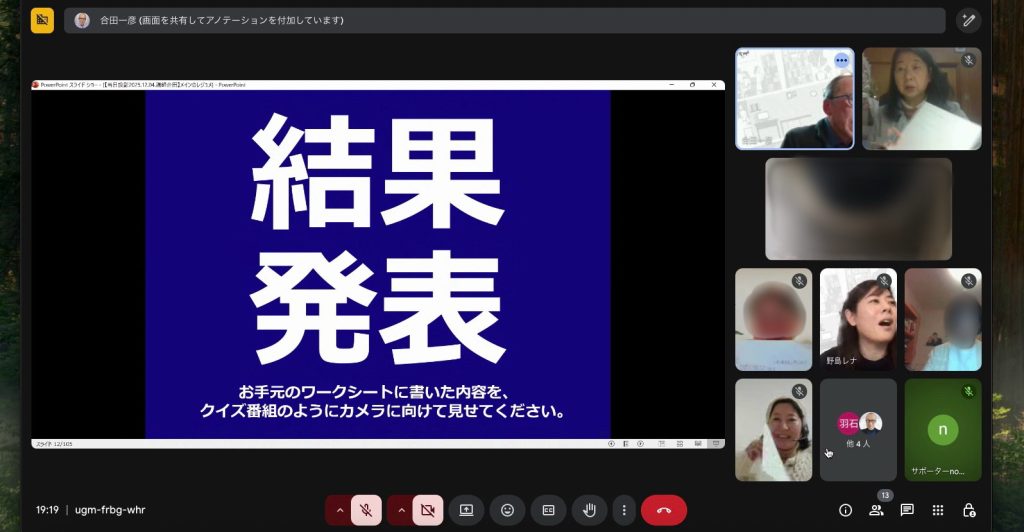Toggle closed captions
This screenshot has height=532, width=1024.
[548, 510]
